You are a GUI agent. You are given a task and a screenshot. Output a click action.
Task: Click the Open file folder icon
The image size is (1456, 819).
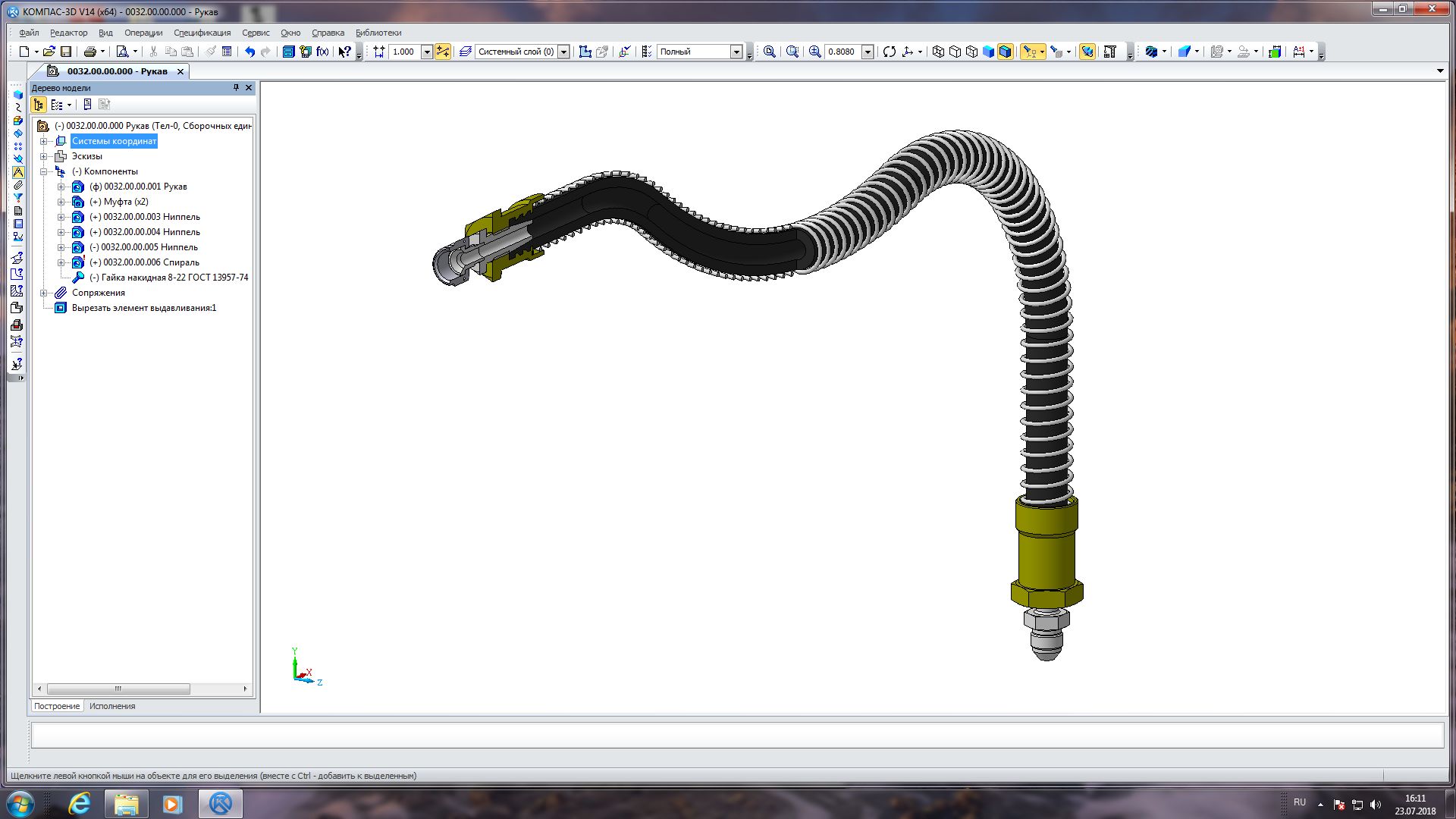point(49,52)
